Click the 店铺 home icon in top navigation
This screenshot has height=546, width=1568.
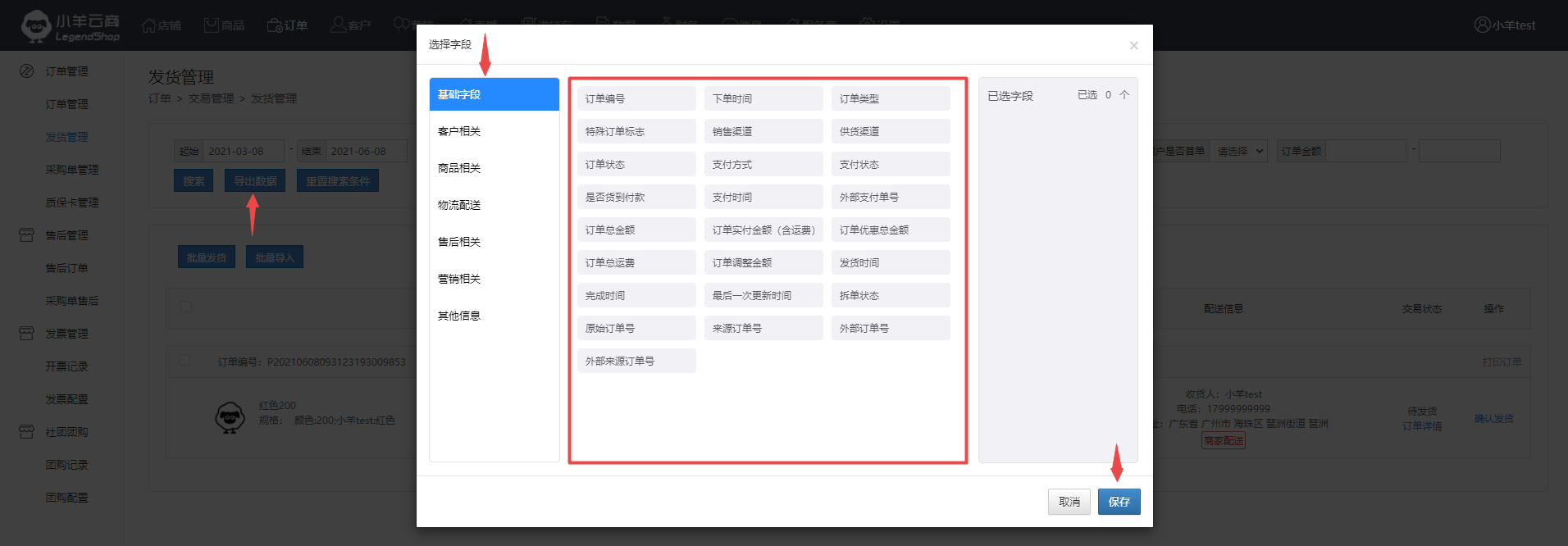tap(149, 25)
